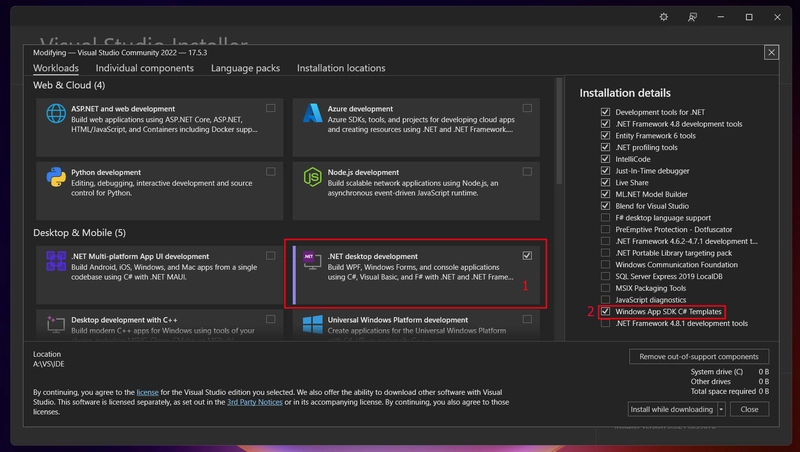Check .NET Portable Library targeting pack
The width and height of the screenshot is (800, 452).
point(605,253)
